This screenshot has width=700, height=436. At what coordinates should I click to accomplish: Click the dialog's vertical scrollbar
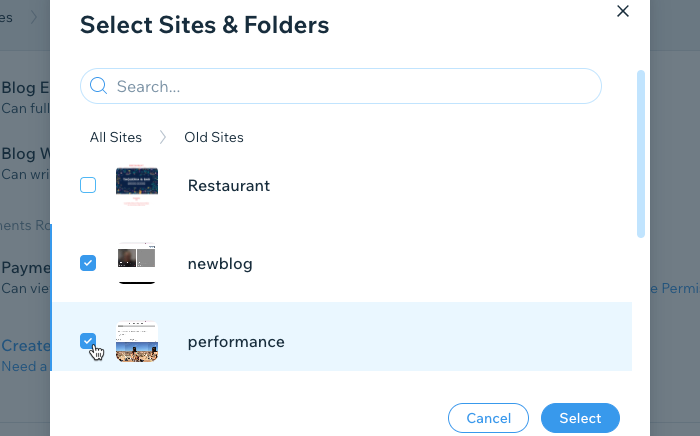[641, 154]
